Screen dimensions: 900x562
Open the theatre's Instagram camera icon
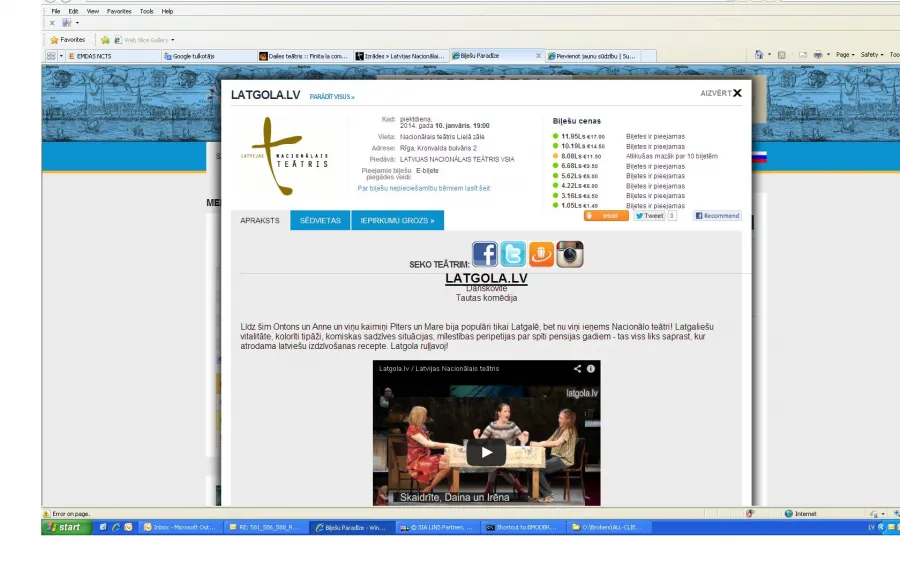pos(569,254)
